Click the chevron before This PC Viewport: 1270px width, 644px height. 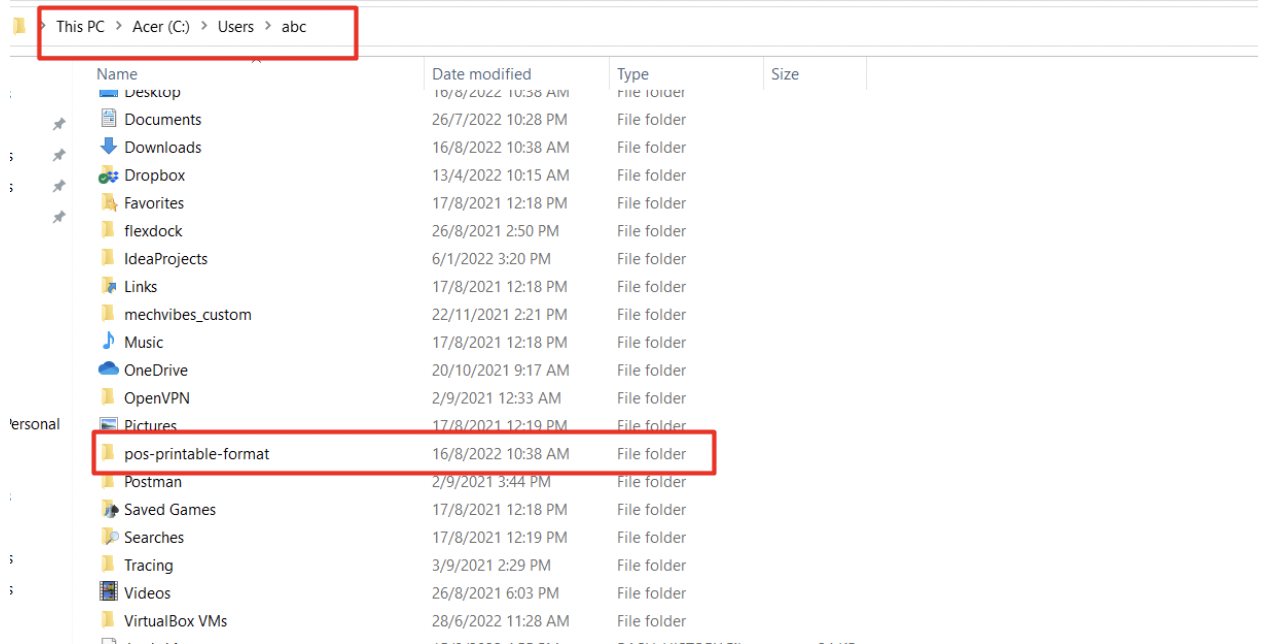click(x=42, y=27)
